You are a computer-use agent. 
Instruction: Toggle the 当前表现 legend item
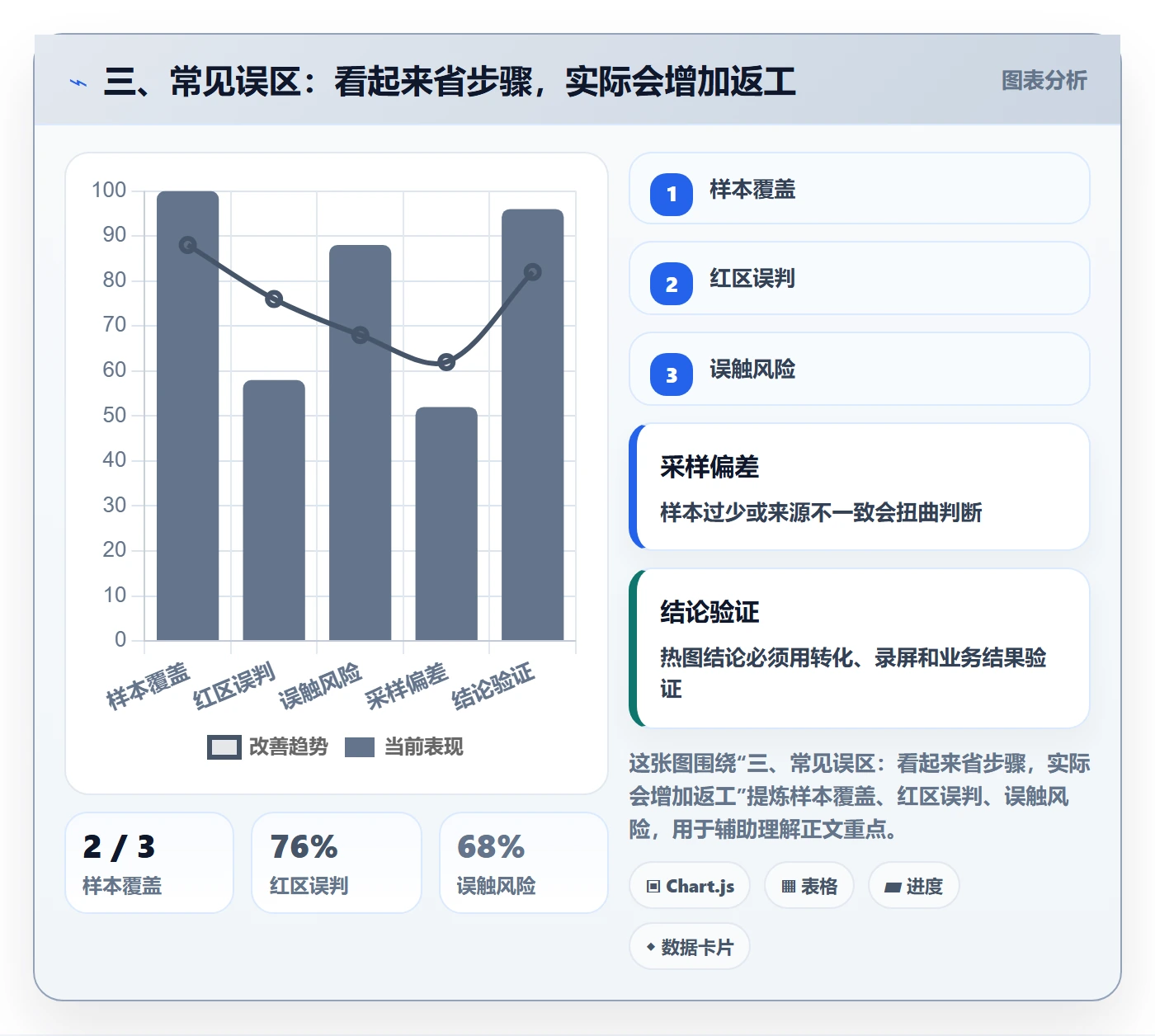click(404, 746)
